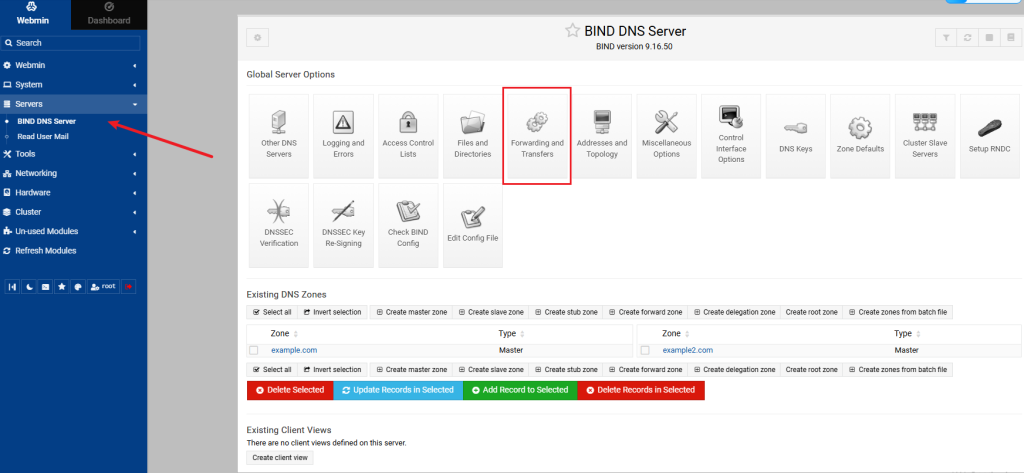
Task: Select Read User Mail menu entry
Action: pyautogui.click(x=43, y=137)
